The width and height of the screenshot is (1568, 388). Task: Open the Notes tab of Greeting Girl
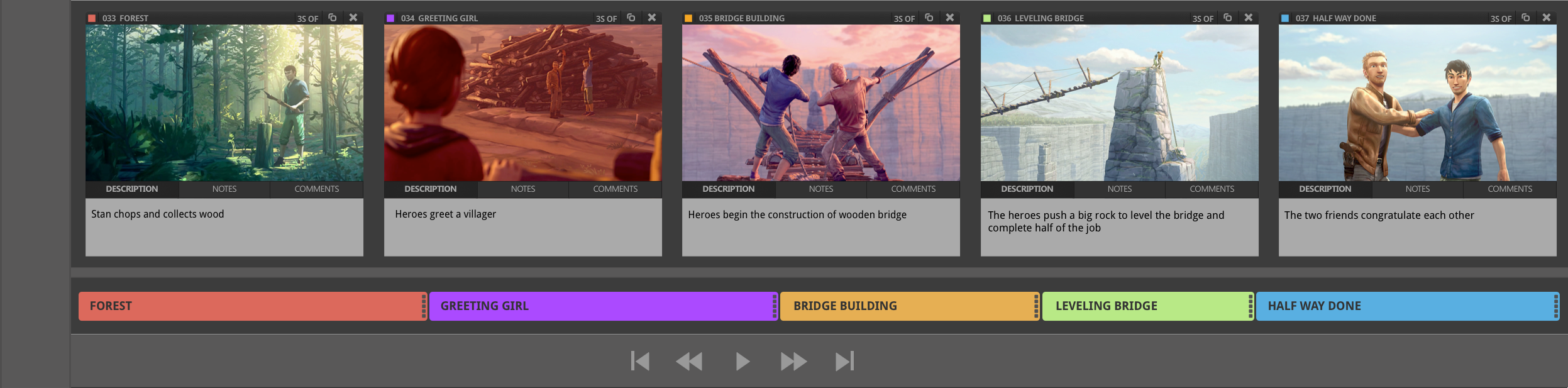pos(523,189)
